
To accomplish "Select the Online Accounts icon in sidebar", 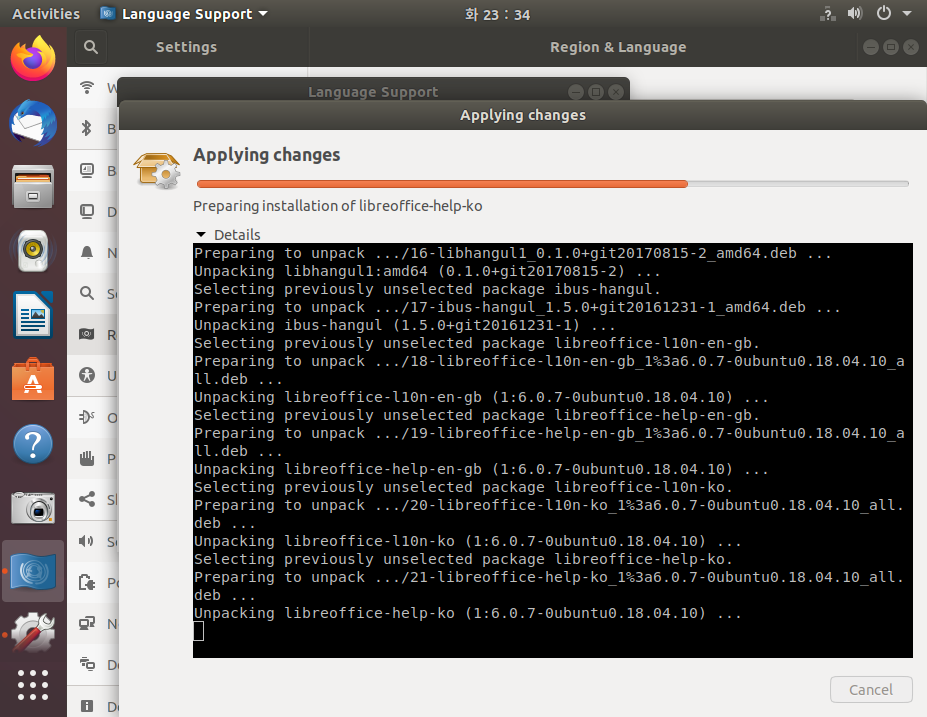I will (87, 417).
